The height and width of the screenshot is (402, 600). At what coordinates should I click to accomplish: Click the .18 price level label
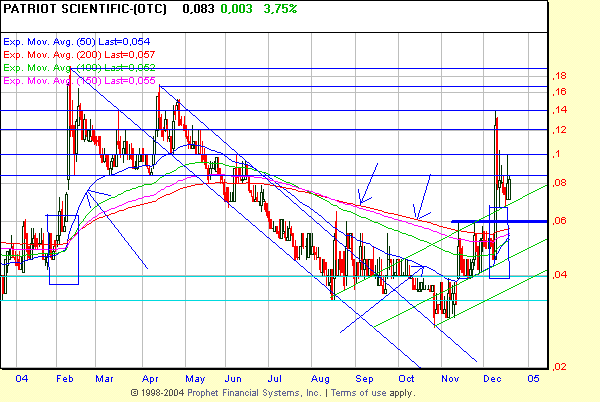[561, 76]
